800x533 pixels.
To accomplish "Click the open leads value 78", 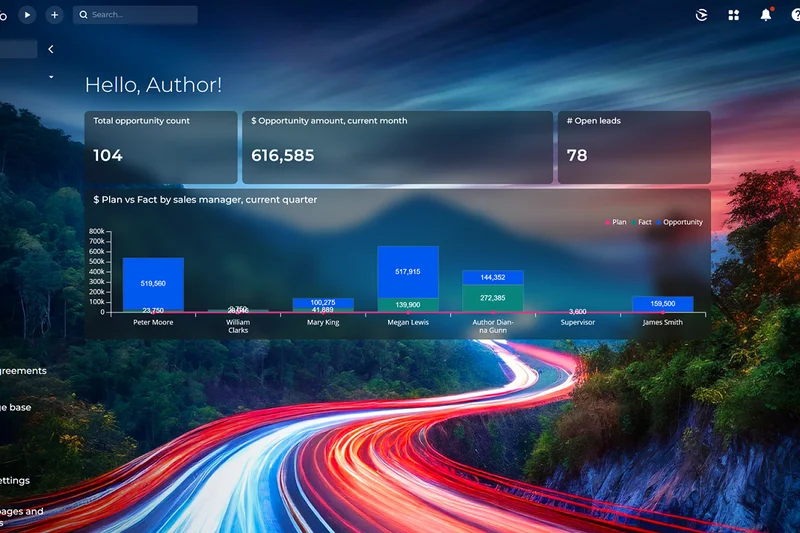I will 577,155.
